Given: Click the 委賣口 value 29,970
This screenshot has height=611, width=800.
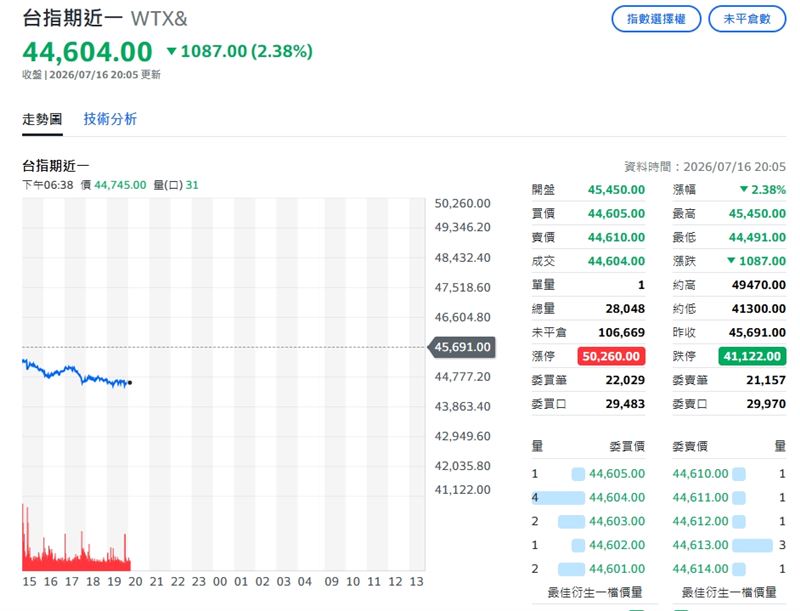Looking at the screenshot, I should tap(766, 404).
